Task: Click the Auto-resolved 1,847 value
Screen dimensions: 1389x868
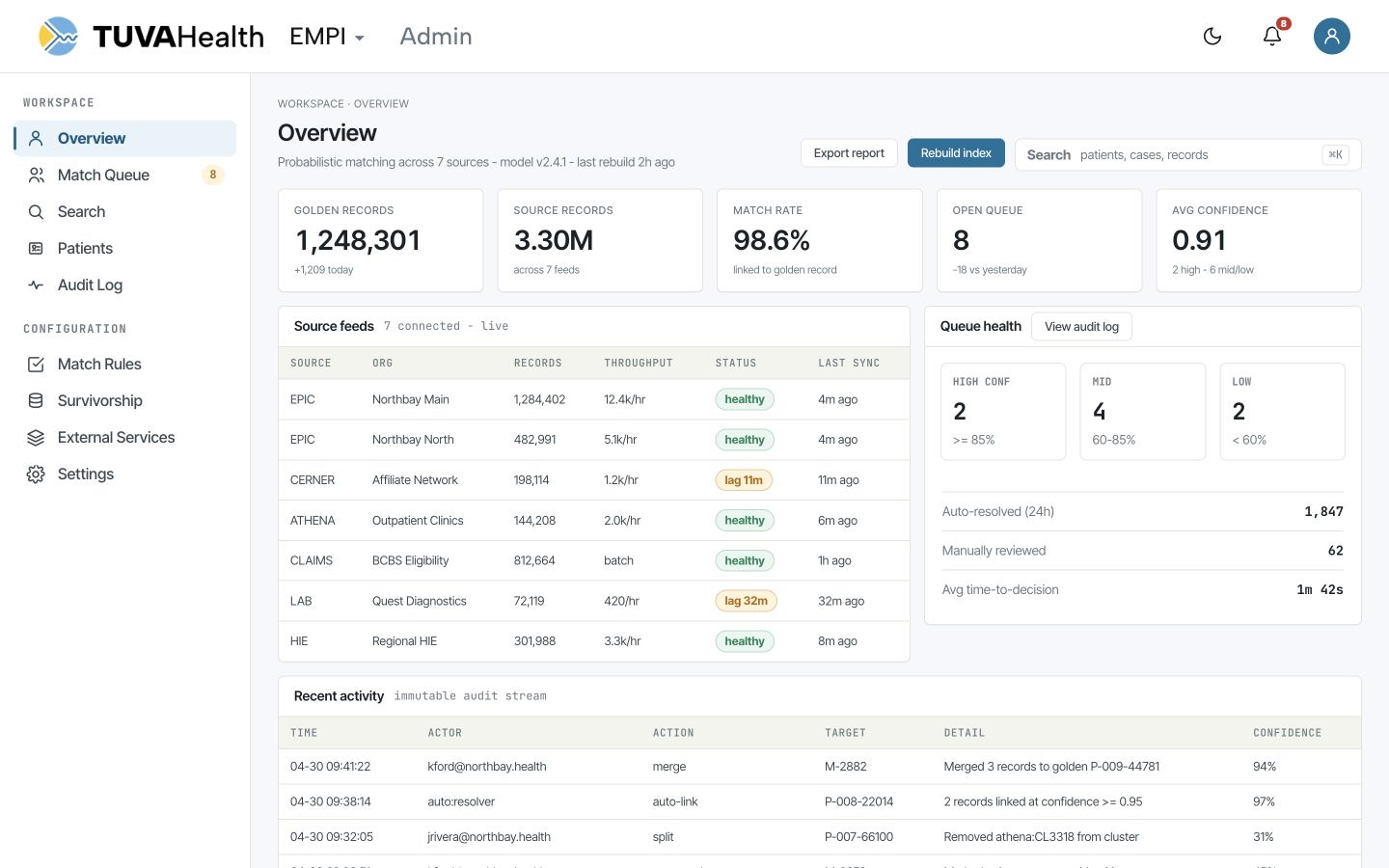Action: point(1323,512)
